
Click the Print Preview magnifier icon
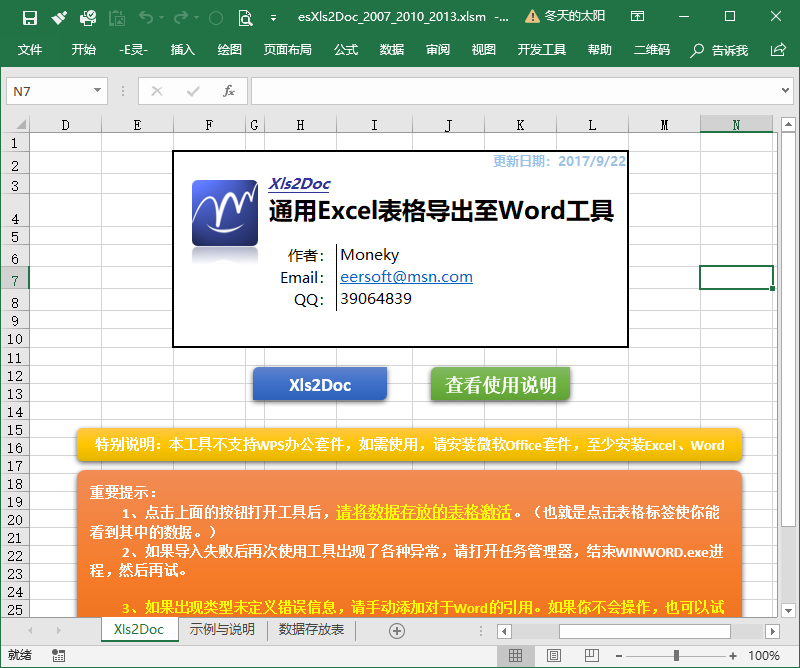tap(245, 18)
